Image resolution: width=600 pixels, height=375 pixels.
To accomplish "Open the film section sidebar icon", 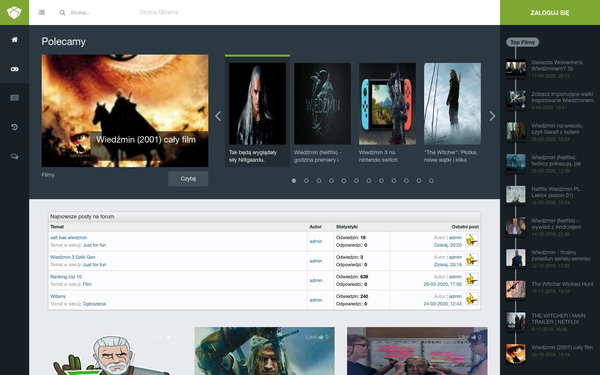I will click(15, 98).
